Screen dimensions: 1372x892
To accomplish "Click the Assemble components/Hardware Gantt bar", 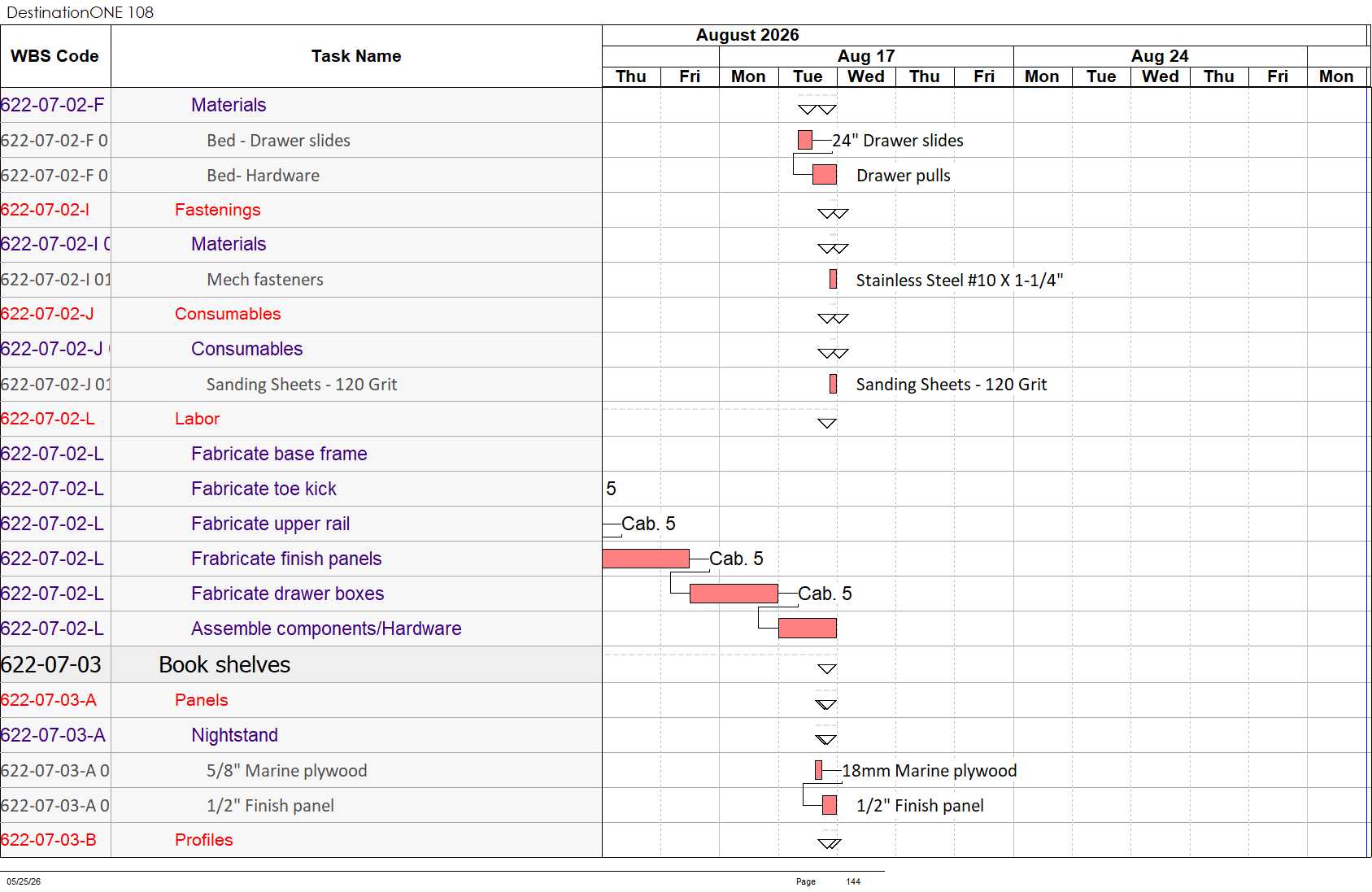I will click(808, 629).
